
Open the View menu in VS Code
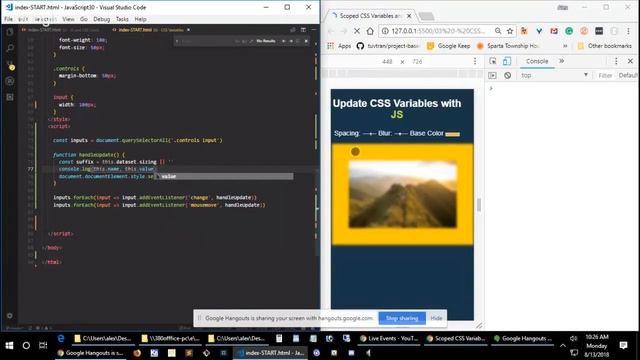click(x=68, y=19)
